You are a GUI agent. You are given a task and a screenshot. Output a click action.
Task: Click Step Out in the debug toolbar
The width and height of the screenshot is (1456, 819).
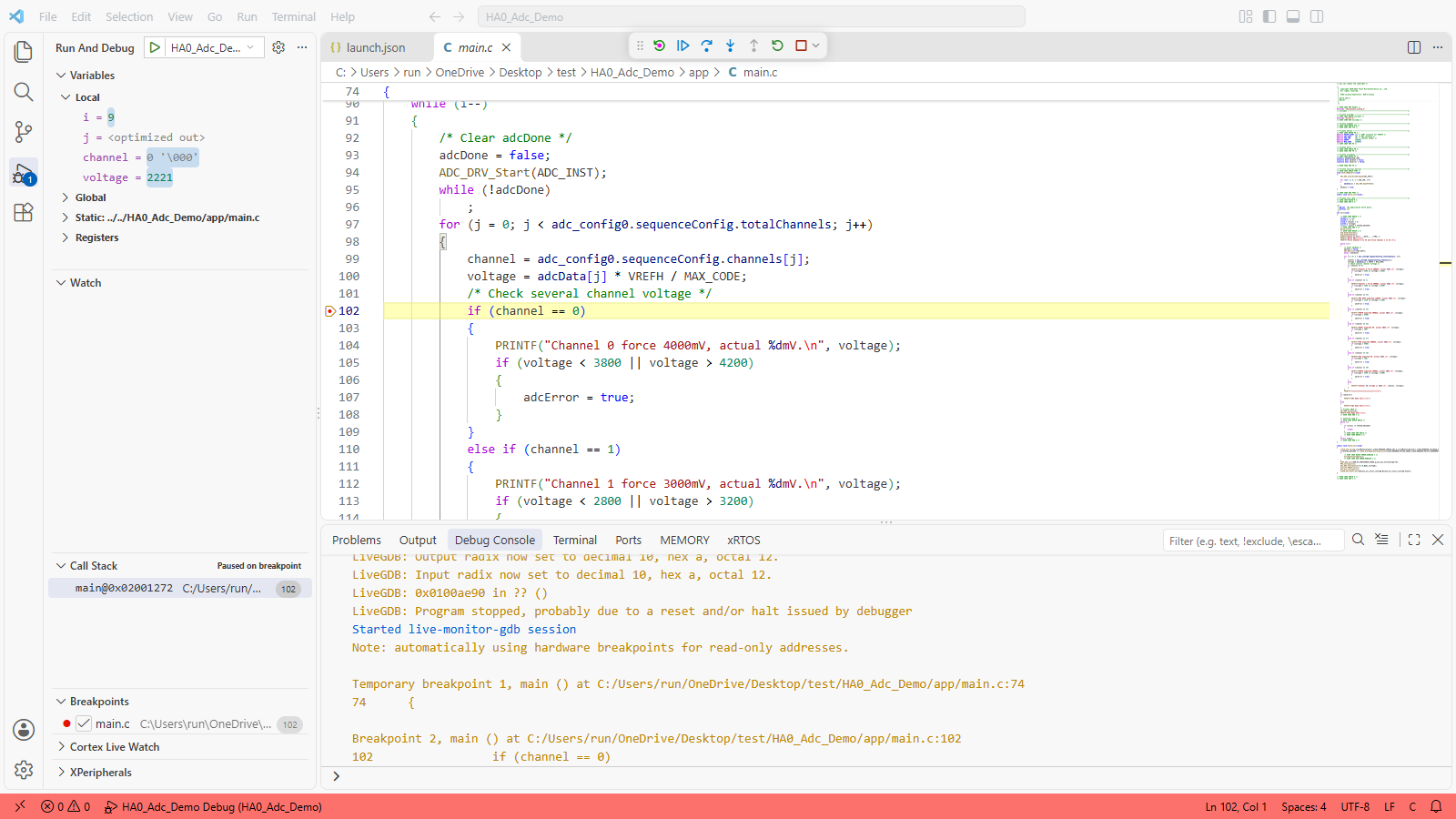tap(753, 45)
